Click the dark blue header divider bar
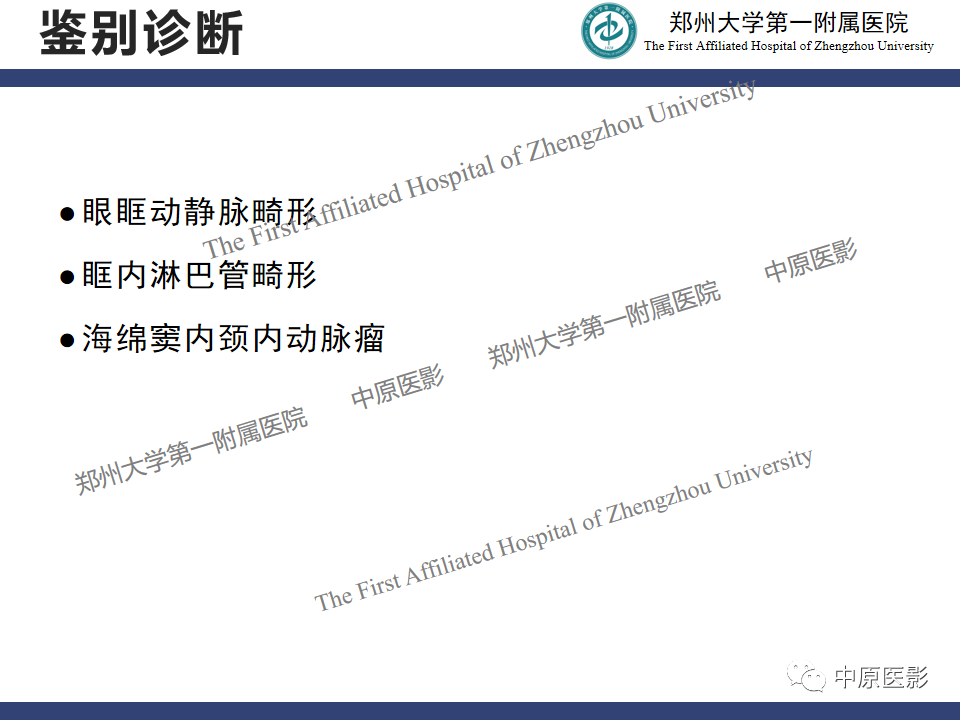The height and width of the screenshot is (720, 960). click(480, 78)
